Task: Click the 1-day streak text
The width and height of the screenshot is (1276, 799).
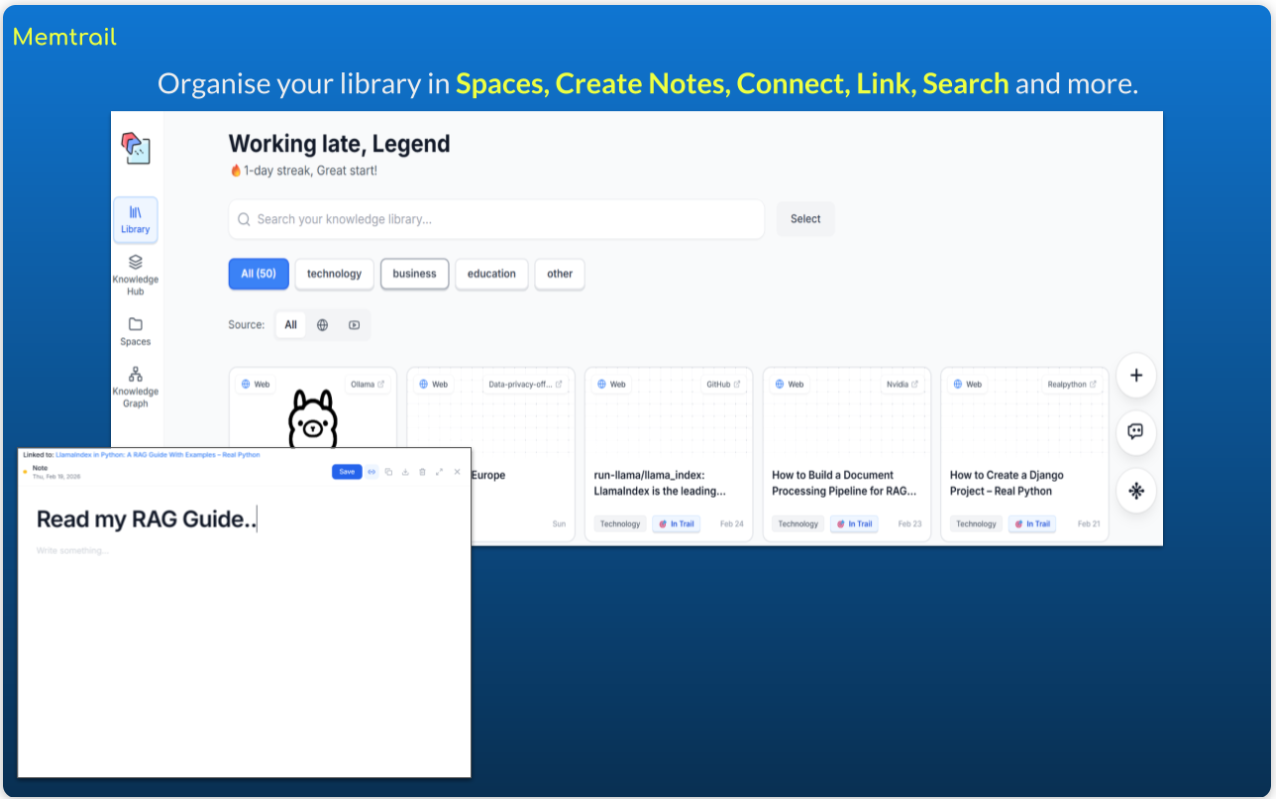Action: coord(304,171)
